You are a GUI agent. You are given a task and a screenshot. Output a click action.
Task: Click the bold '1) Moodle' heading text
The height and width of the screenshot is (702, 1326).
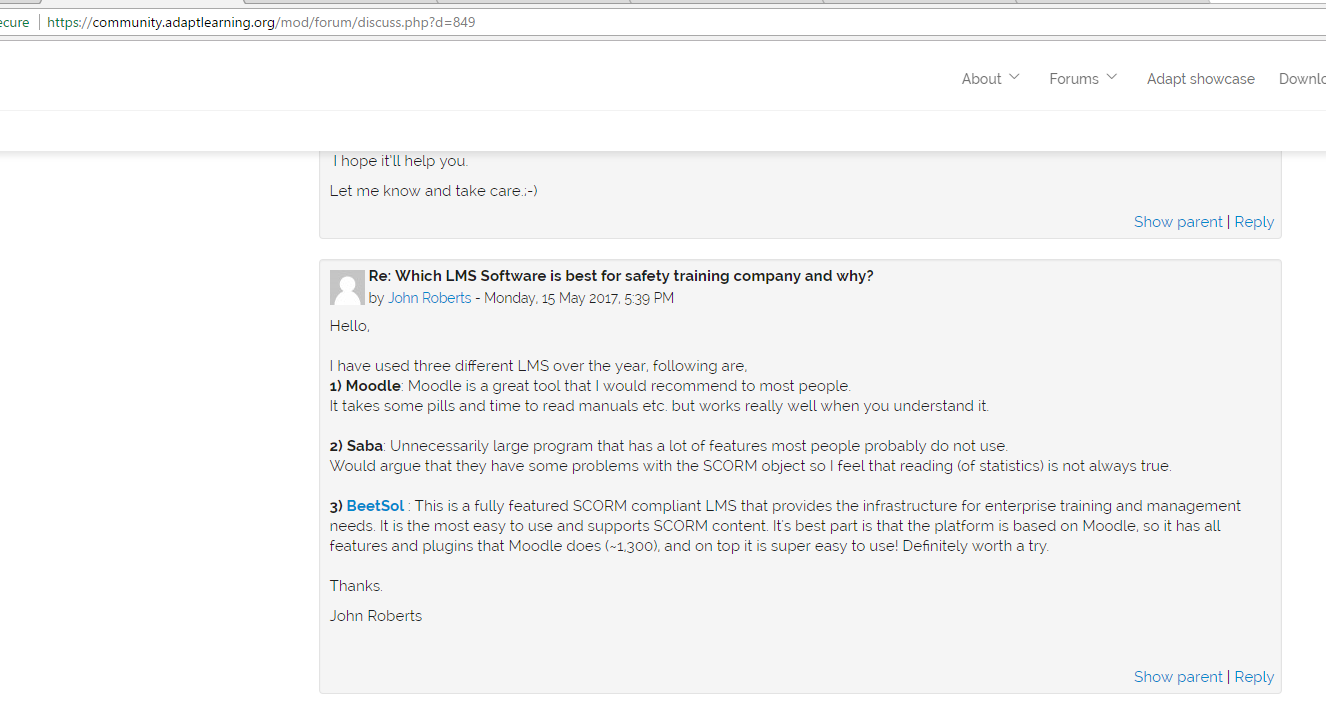click(x=365, y=386)
